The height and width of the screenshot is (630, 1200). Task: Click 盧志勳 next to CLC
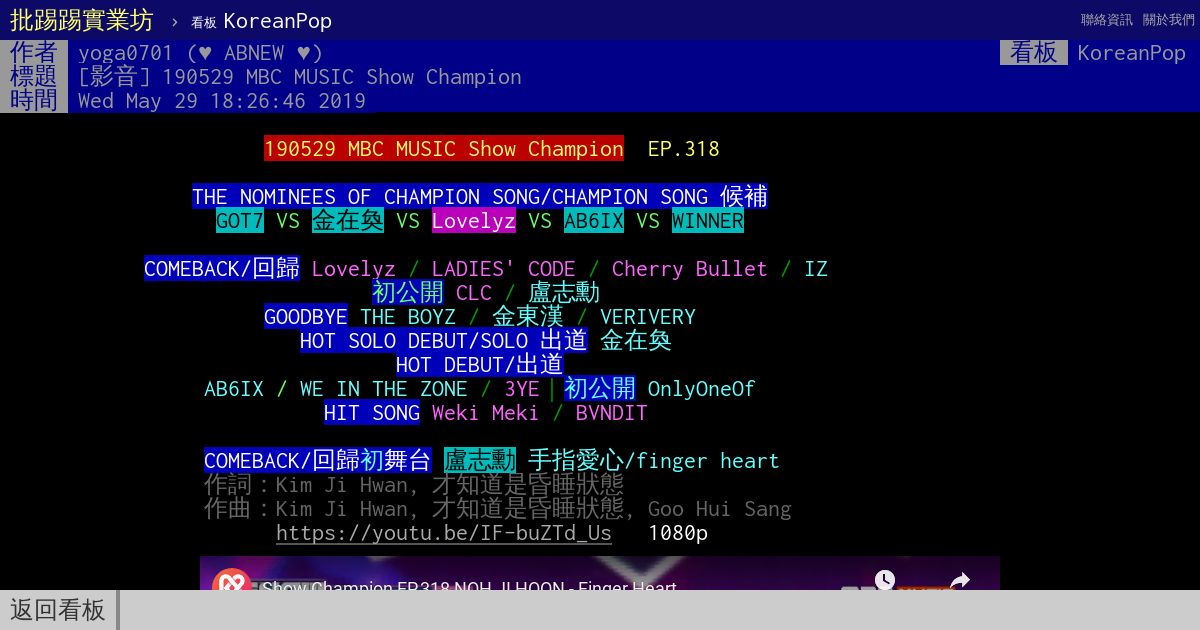[564, 293]
